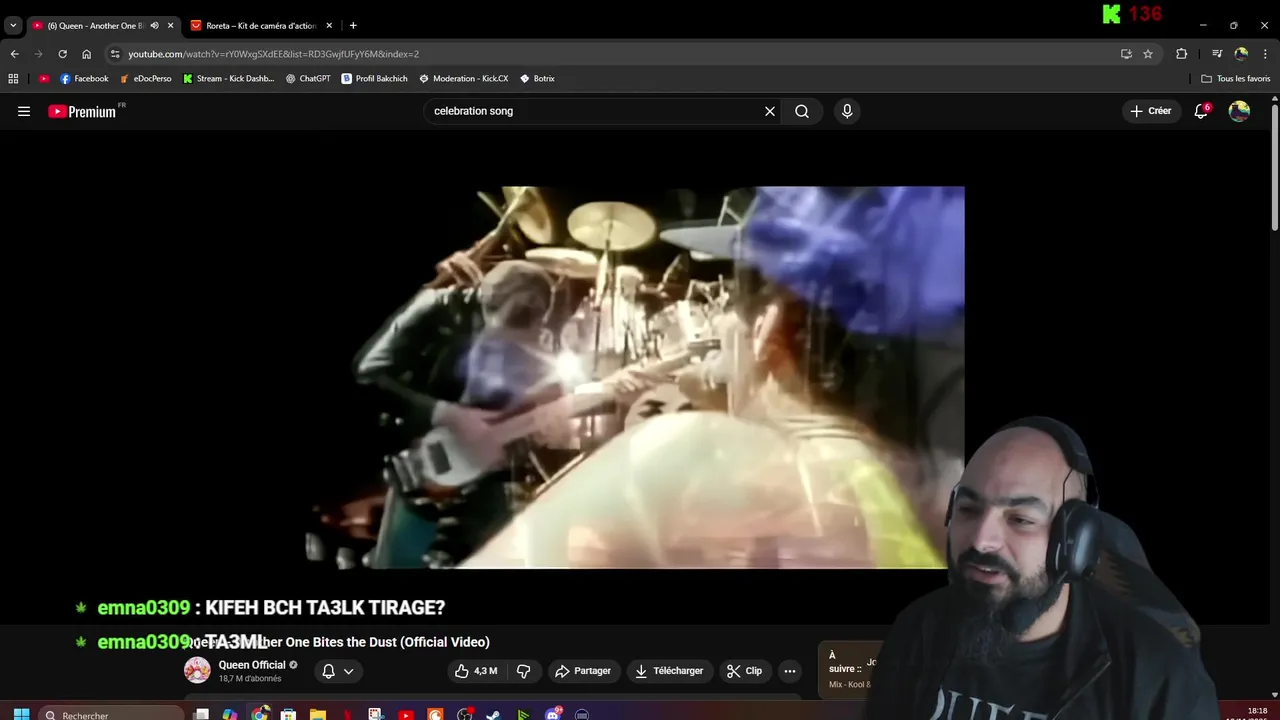Open Stream - Kick Dashboard bookmark
Viewport: 1280px width, 720px height.
229,78
